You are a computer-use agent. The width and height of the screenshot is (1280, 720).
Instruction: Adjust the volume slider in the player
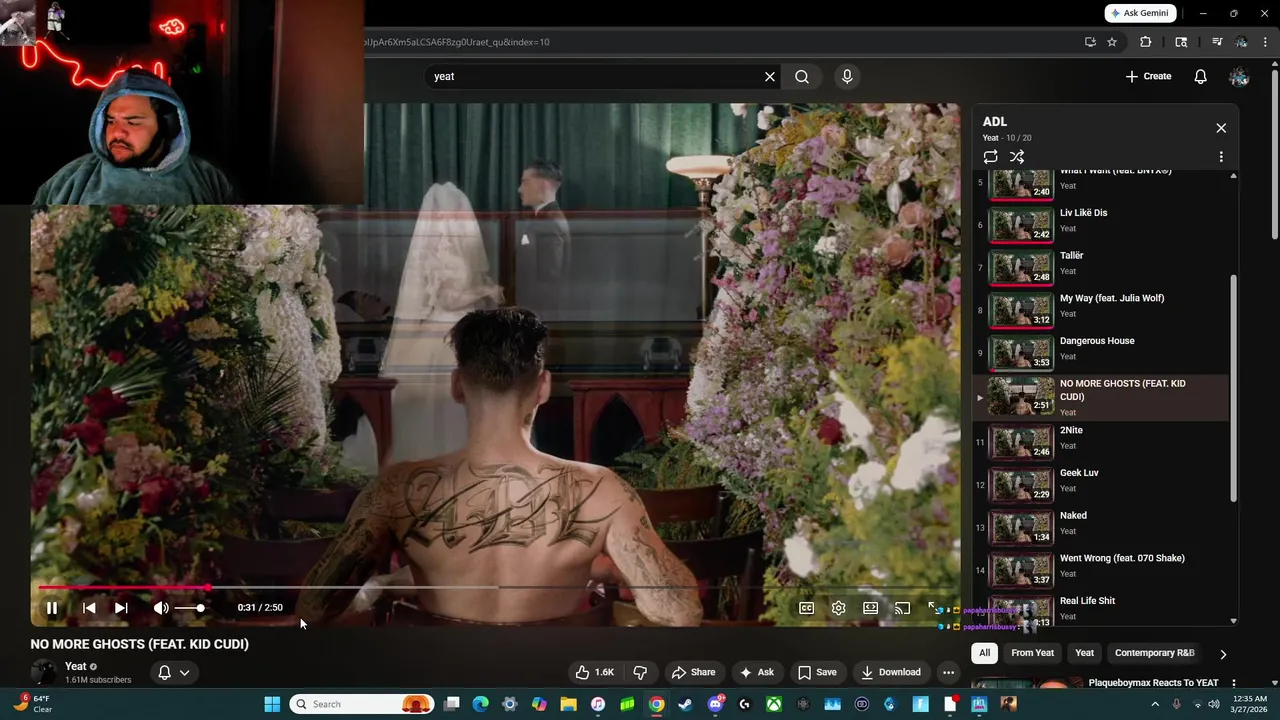click(x=189, y=608)
